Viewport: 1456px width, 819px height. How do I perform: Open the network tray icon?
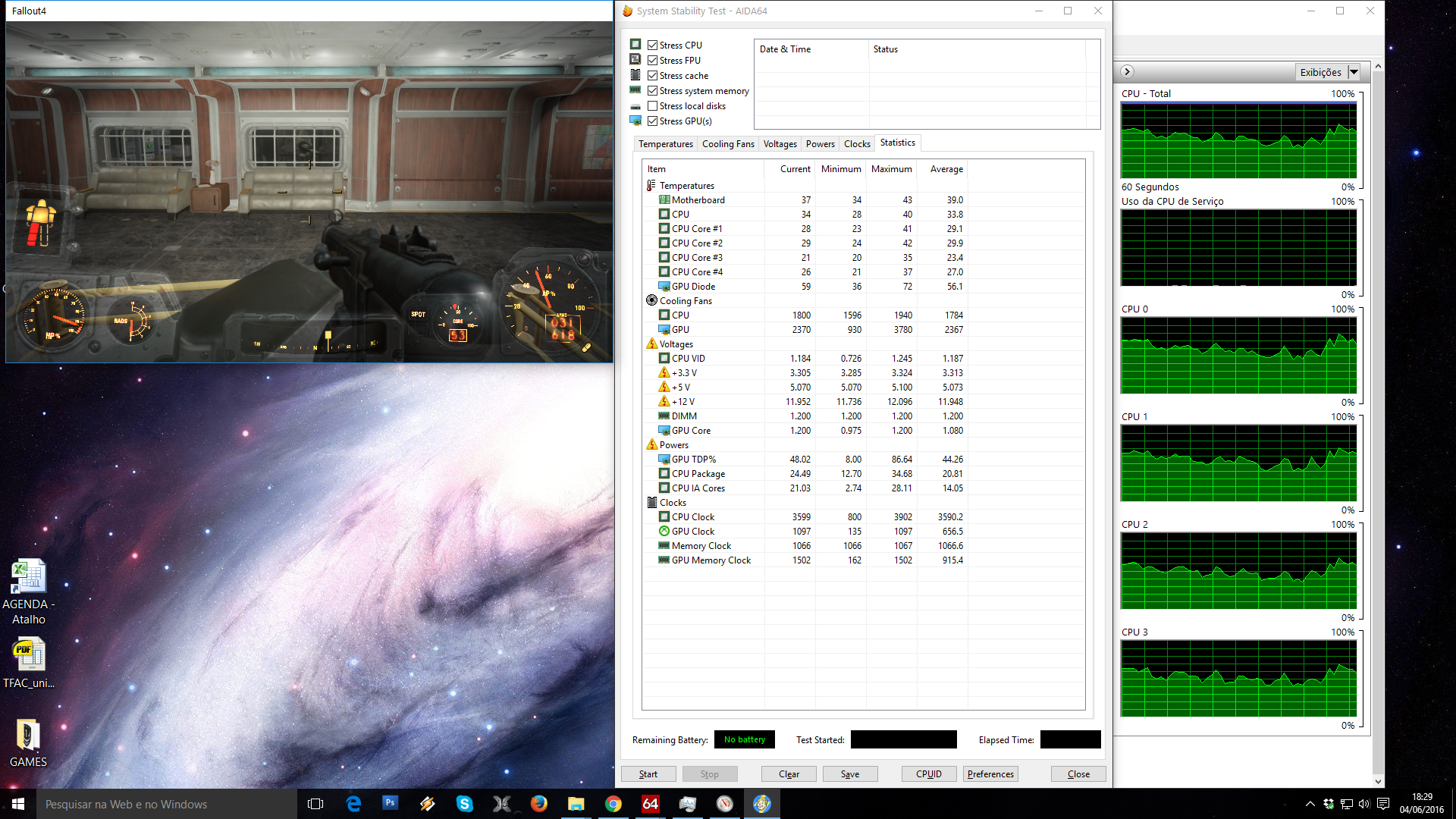coord(1347,804)
